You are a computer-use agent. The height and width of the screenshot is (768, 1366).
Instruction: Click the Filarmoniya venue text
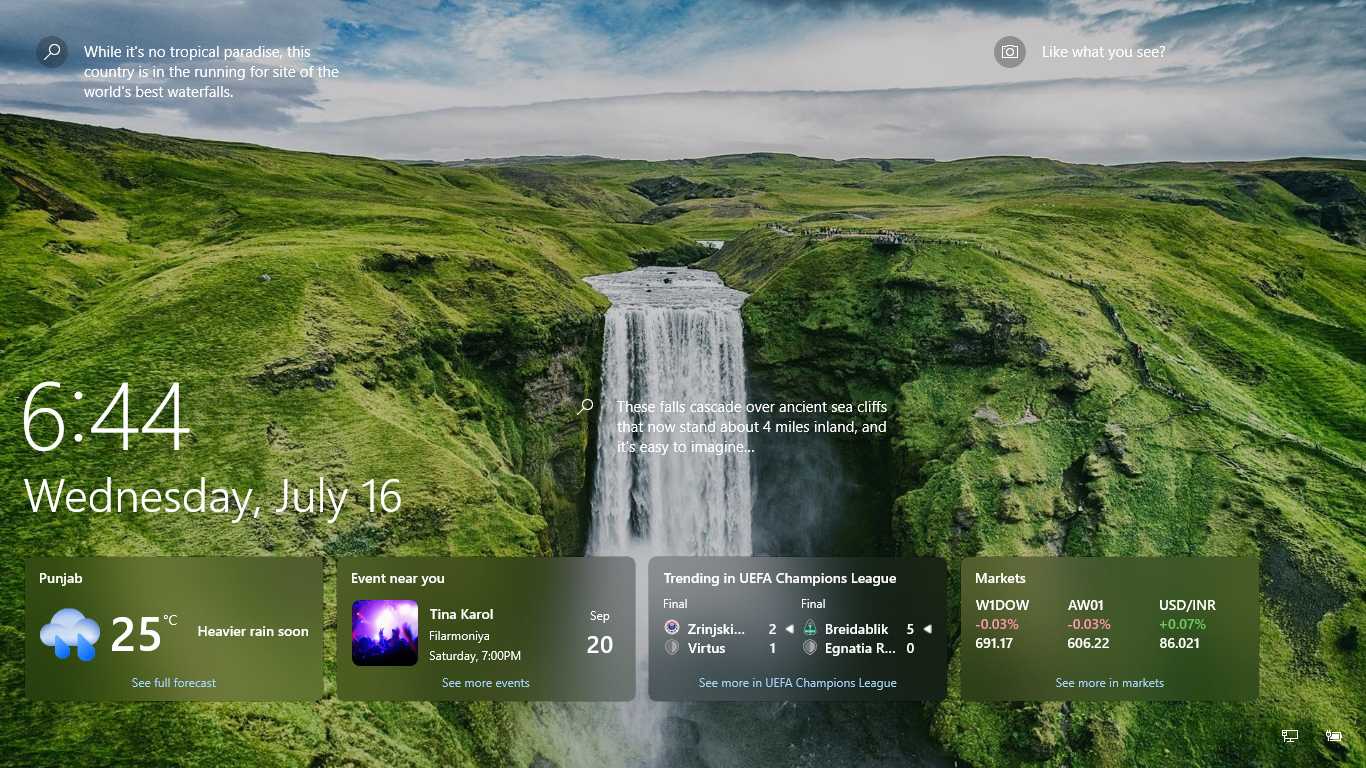(x=459, y=635)
